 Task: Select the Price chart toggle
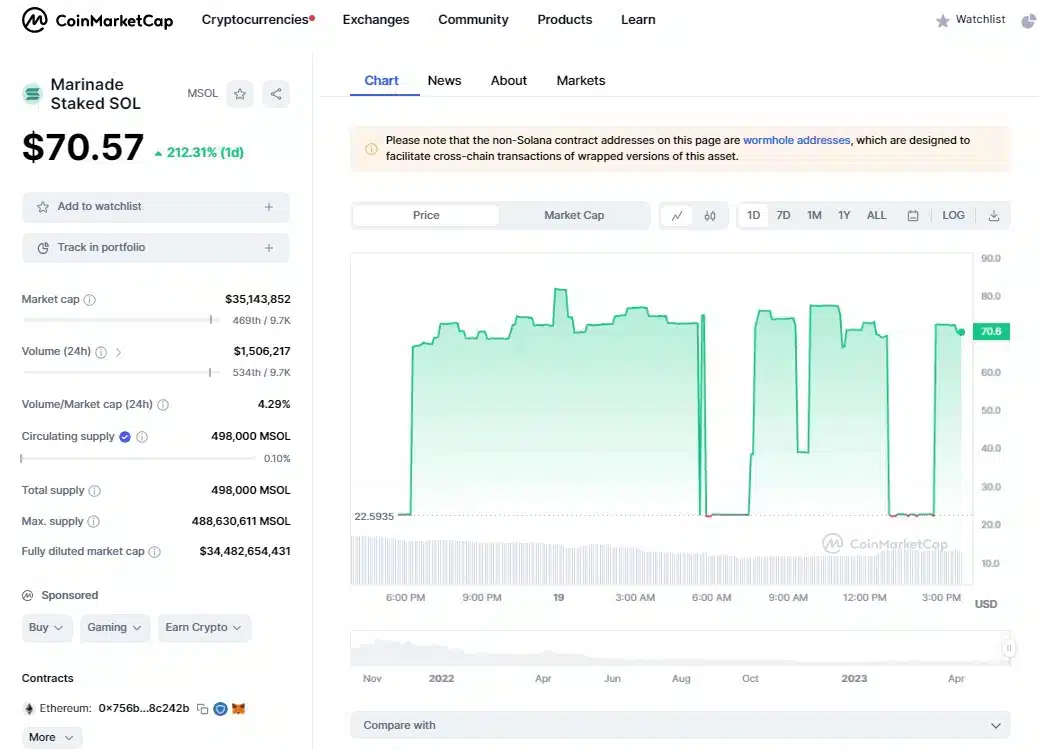pos(426,215)
